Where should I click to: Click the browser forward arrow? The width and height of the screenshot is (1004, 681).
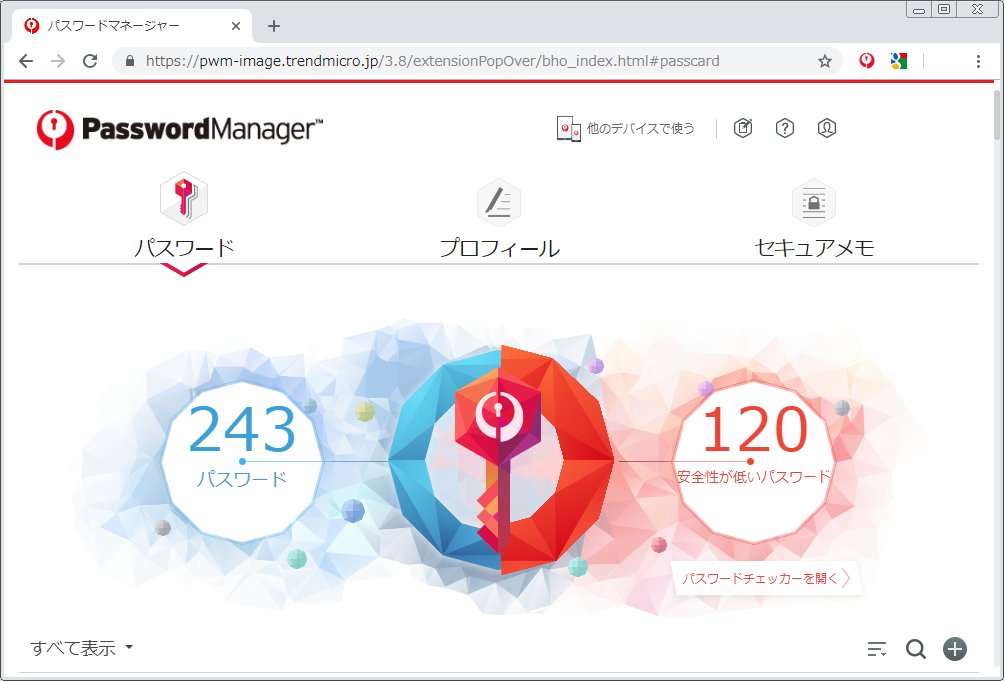pyautogui.click(x=58, y=61)
